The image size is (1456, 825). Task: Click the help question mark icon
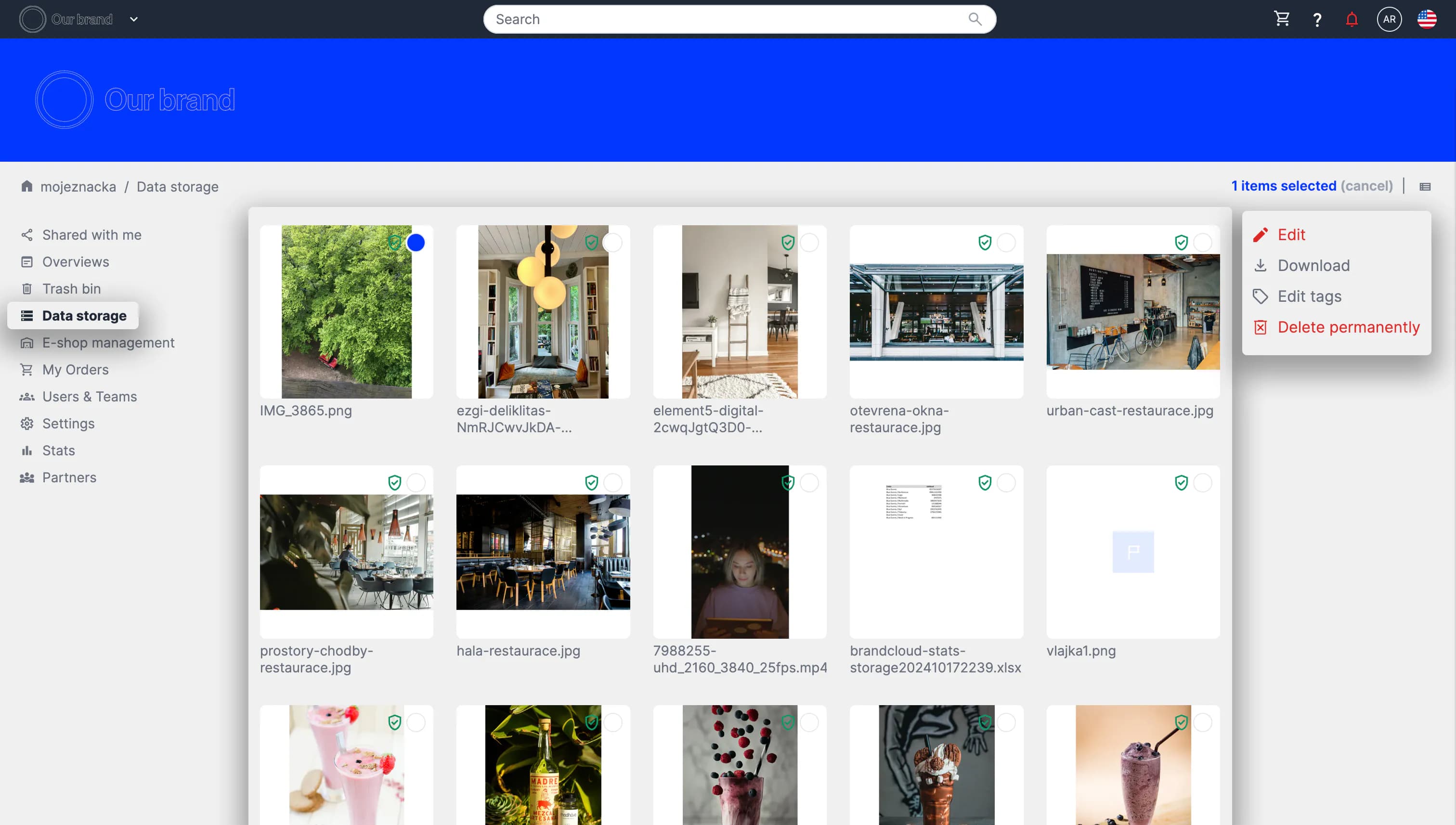coord(1317,20)
